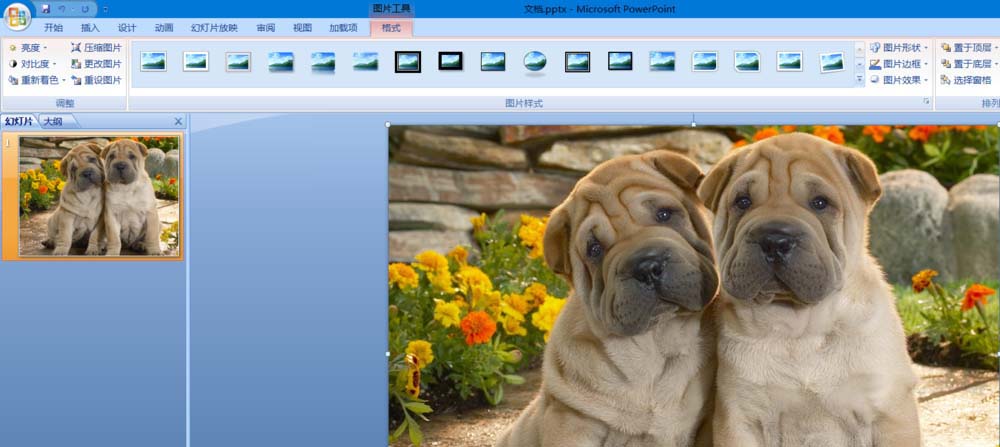This screenshot has width=1000, height=447.
Task: Open the 图片形状 picture shape dropdown
Action: tap(899, 48)
